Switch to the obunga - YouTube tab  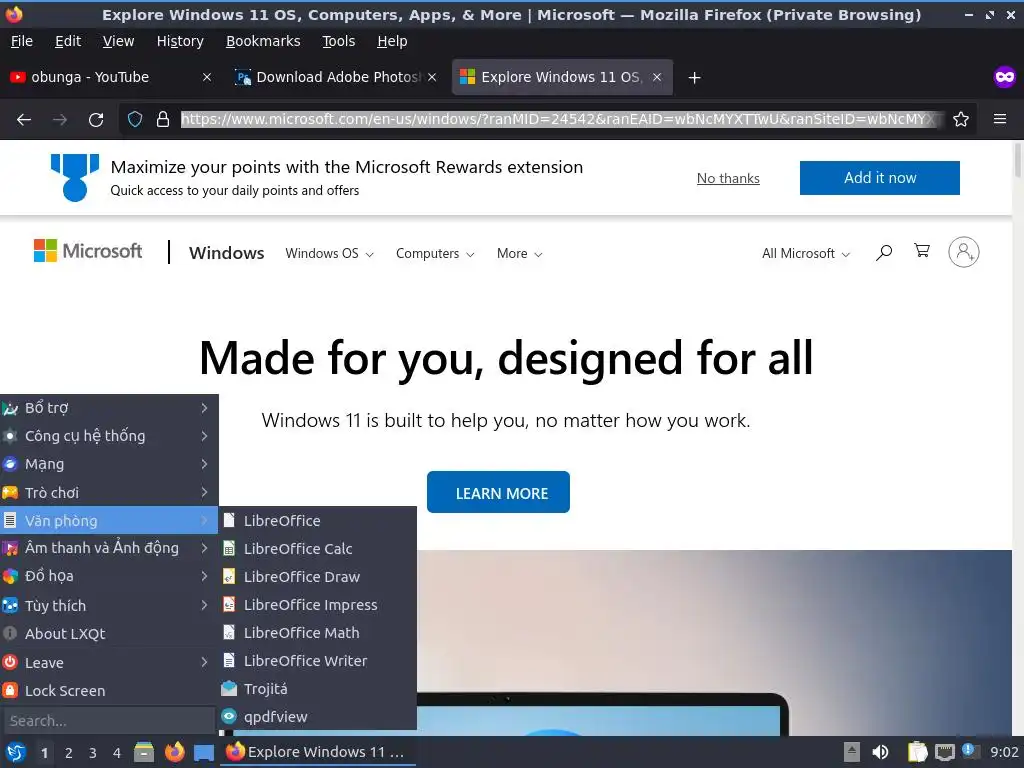104,77
